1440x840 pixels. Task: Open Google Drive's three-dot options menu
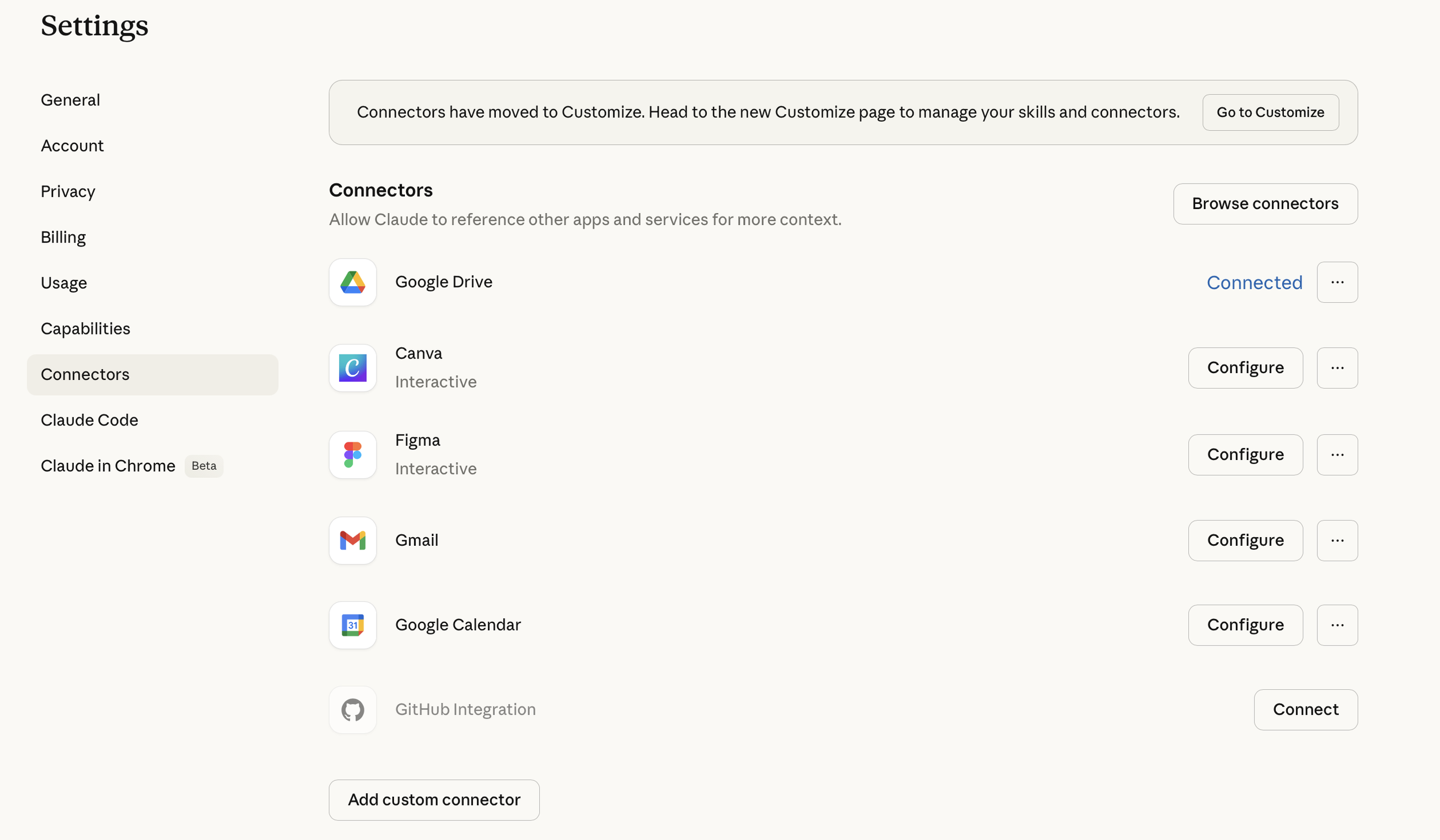[1337, 282]
